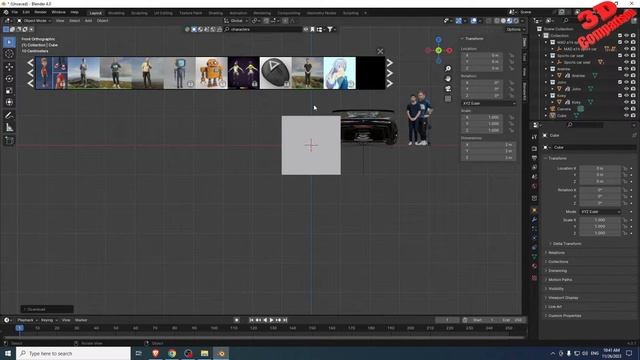640x360 pixels.
Task: Open the Edit menu
Action: click(x=26, y=13)
